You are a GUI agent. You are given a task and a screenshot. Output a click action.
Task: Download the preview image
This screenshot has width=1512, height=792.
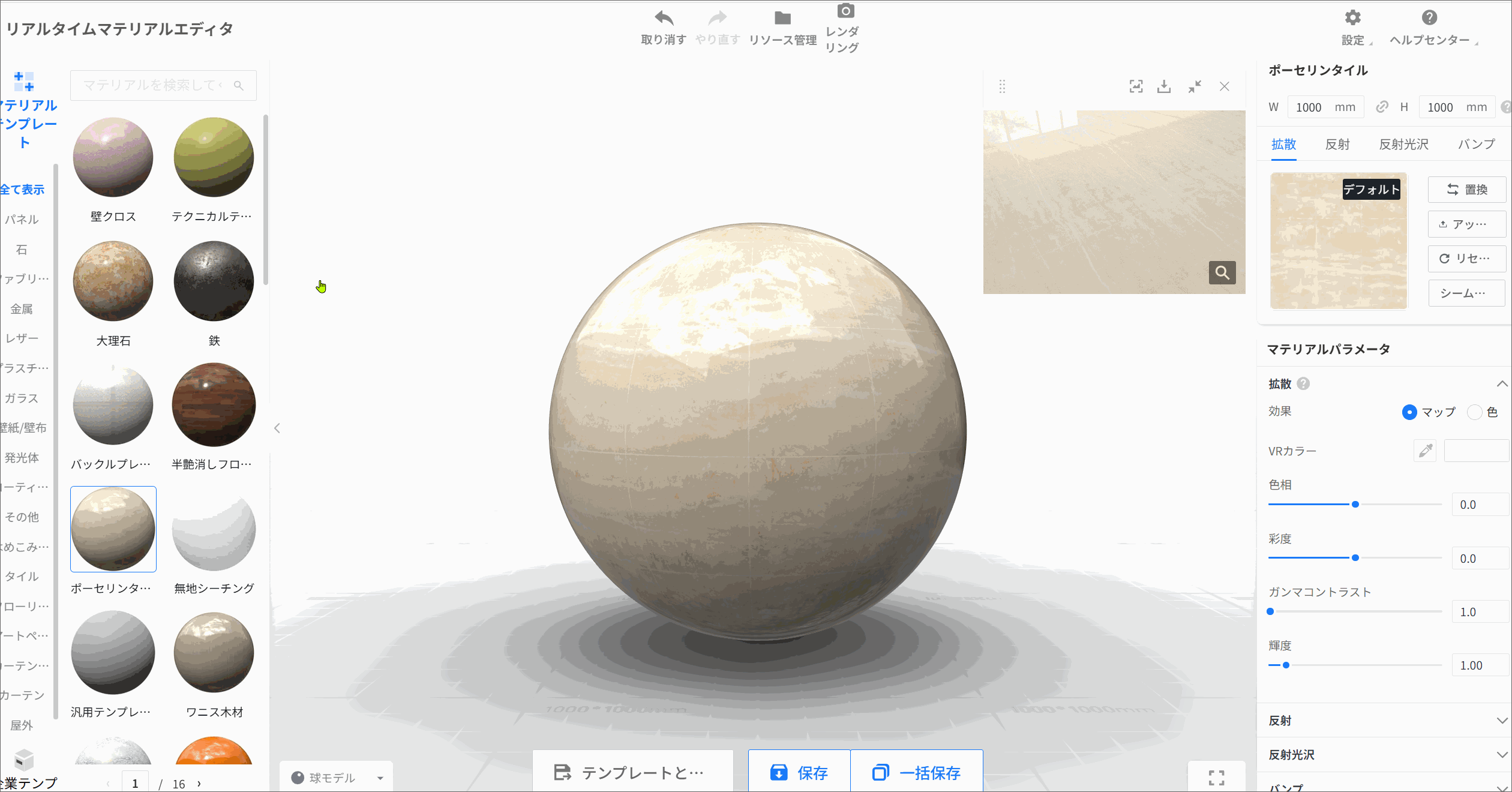tap(1164, 86)
